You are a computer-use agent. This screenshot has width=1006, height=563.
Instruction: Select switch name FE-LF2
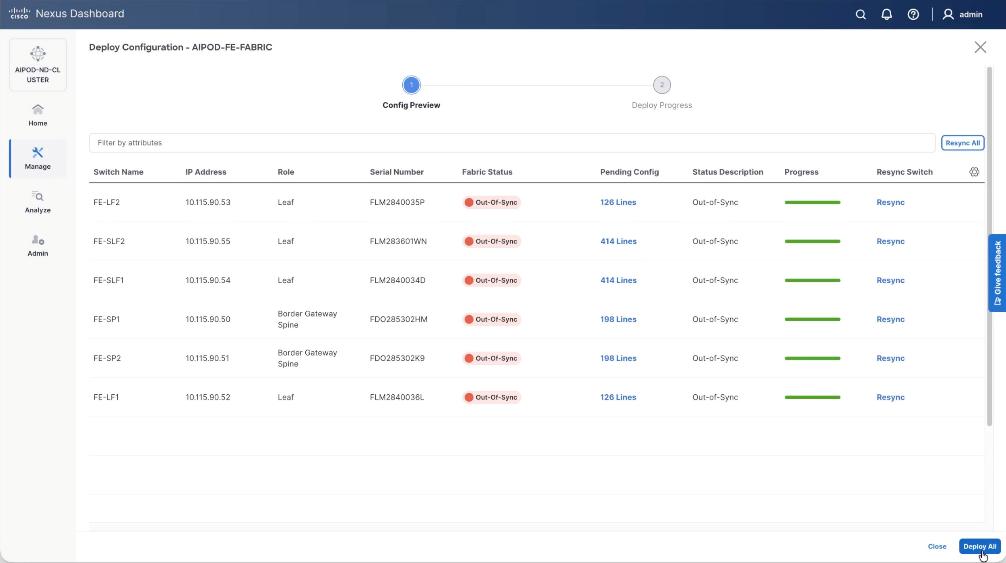107,202
